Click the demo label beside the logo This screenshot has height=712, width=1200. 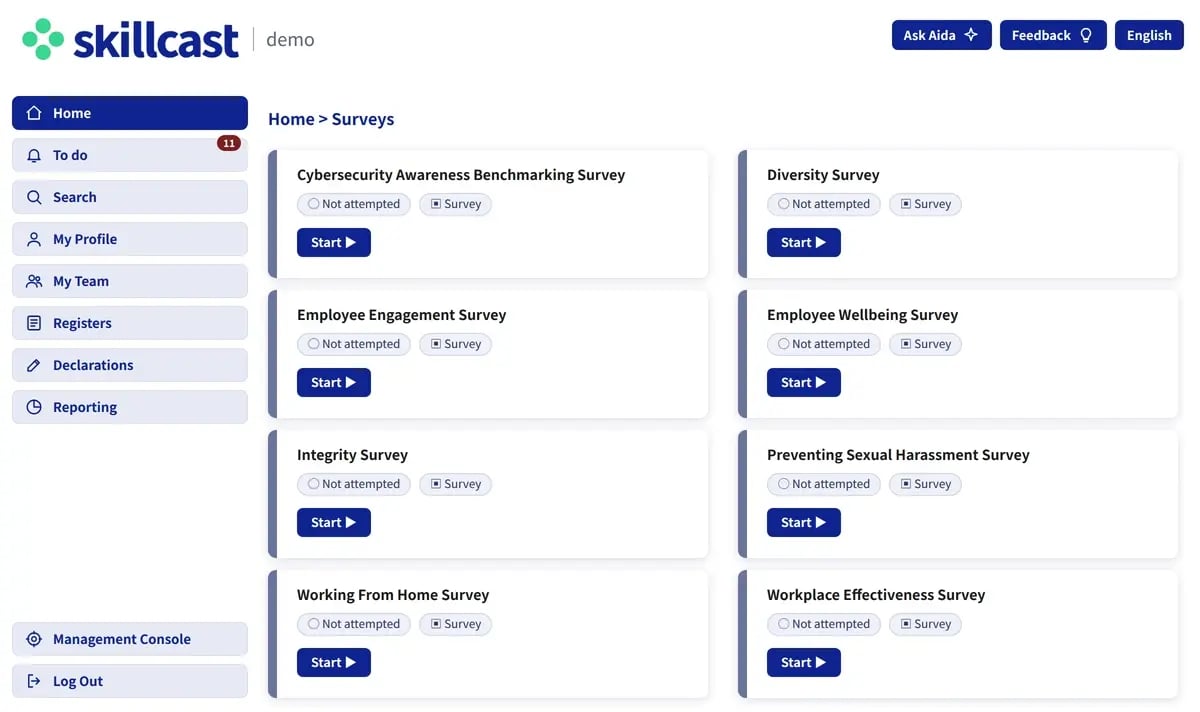(x=290, y=40)
